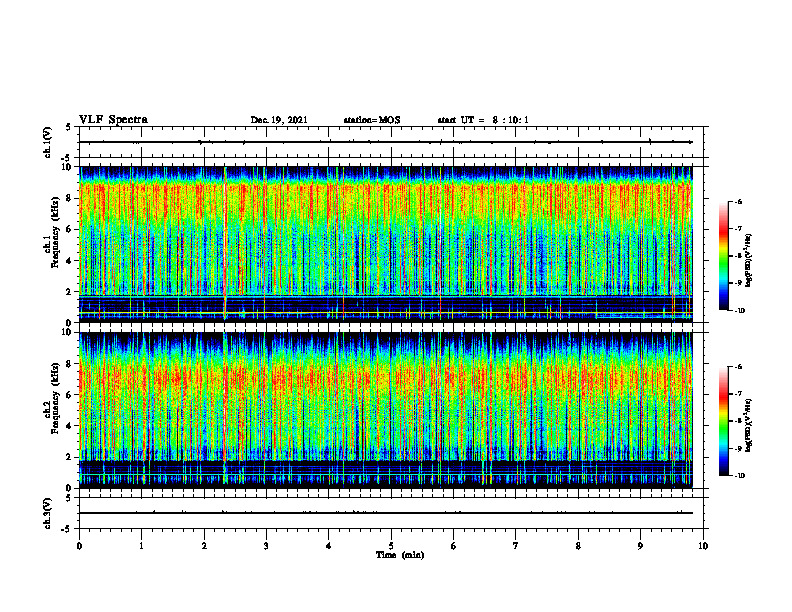Click the "-10" tick on ch.1 color bar

pos(740,311)
